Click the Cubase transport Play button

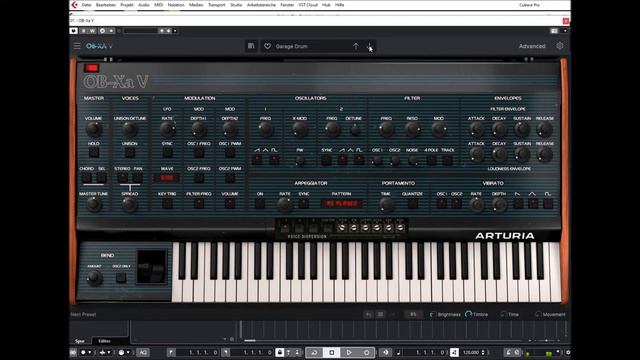[349, 352]
